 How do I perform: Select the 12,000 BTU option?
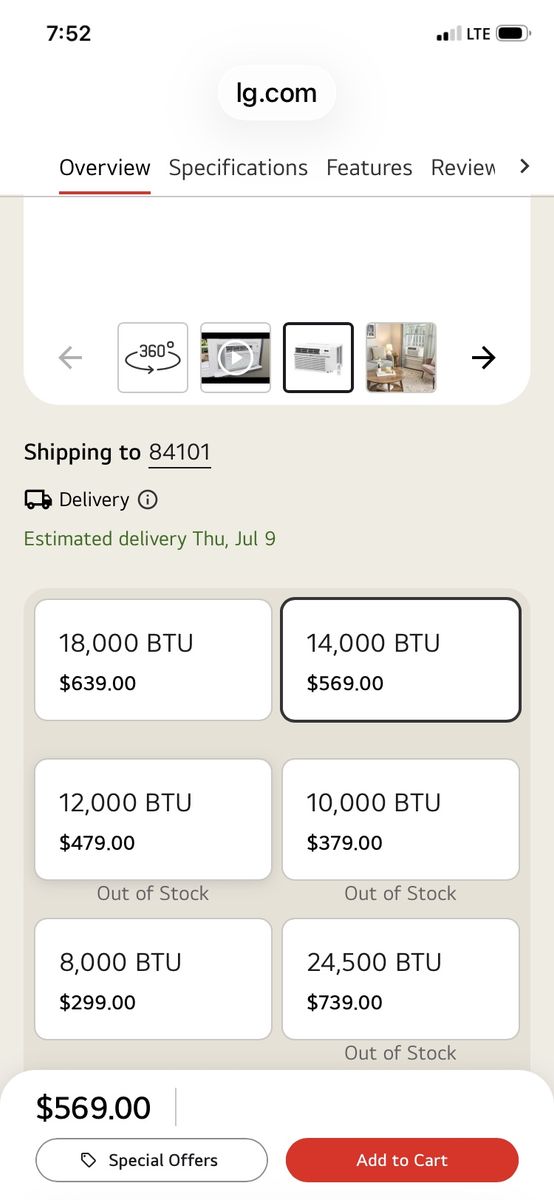coord(153,819)
